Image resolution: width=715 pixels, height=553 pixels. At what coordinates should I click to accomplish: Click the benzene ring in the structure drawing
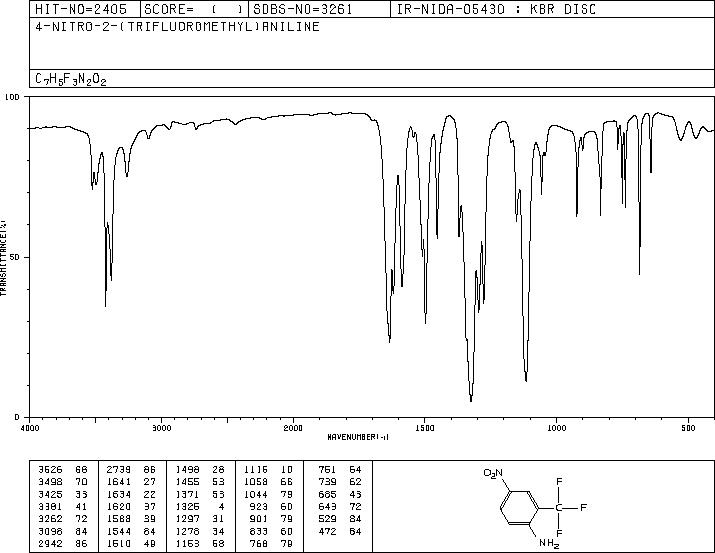(x=520, y=507)
